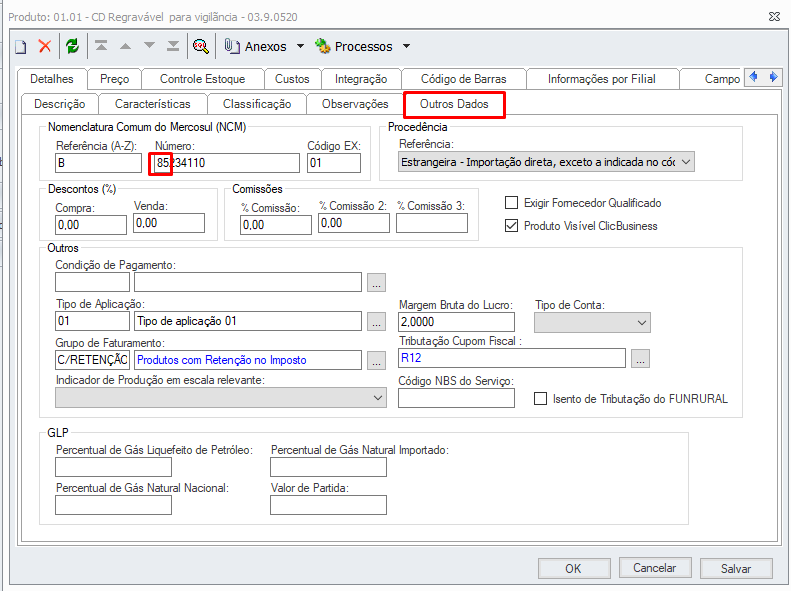Click the Cancelar button

point(655,568)
